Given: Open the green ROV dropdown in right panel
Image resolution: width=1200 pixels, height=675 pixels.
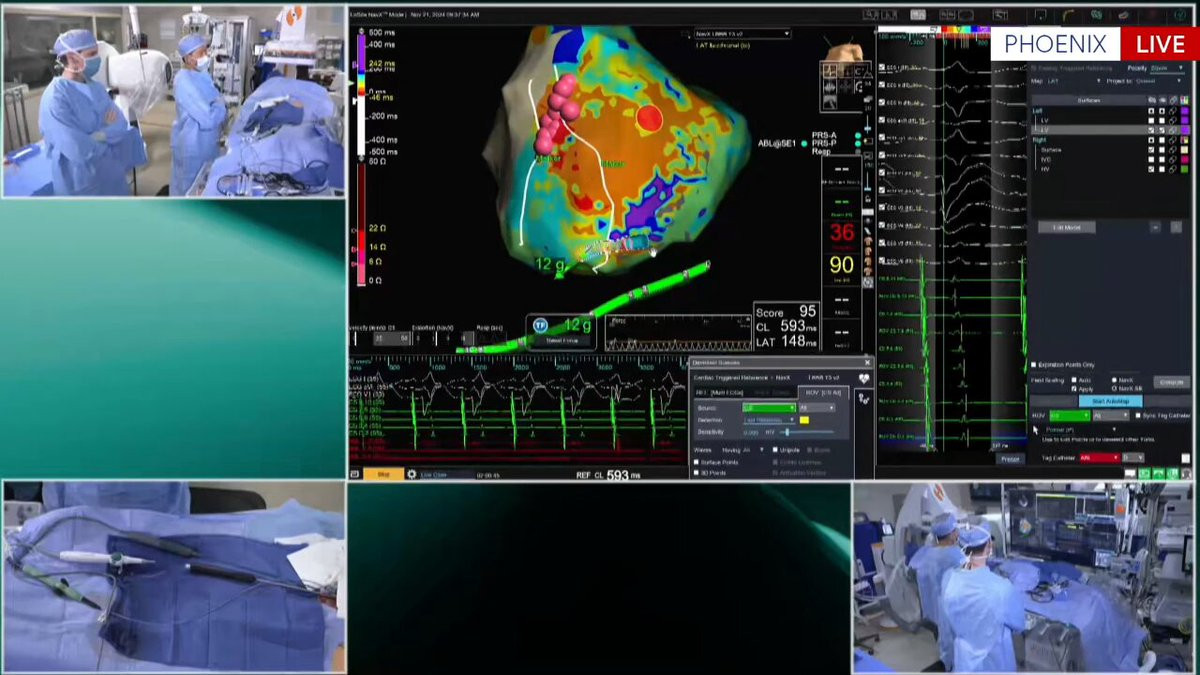Looking at the screenshot, I should coord(1070,416).
